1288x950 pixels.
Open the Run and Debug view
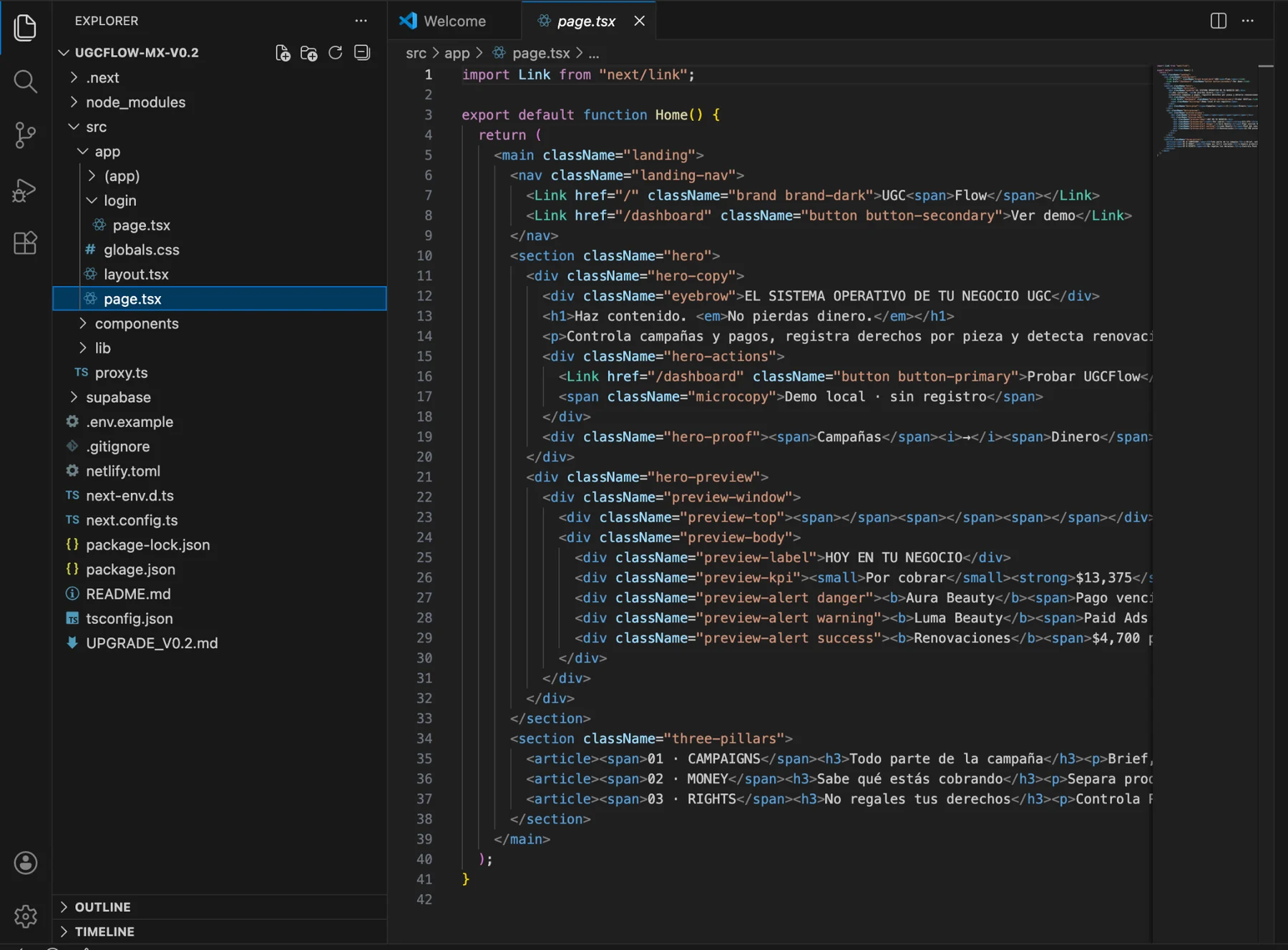(x=25, y=190)
